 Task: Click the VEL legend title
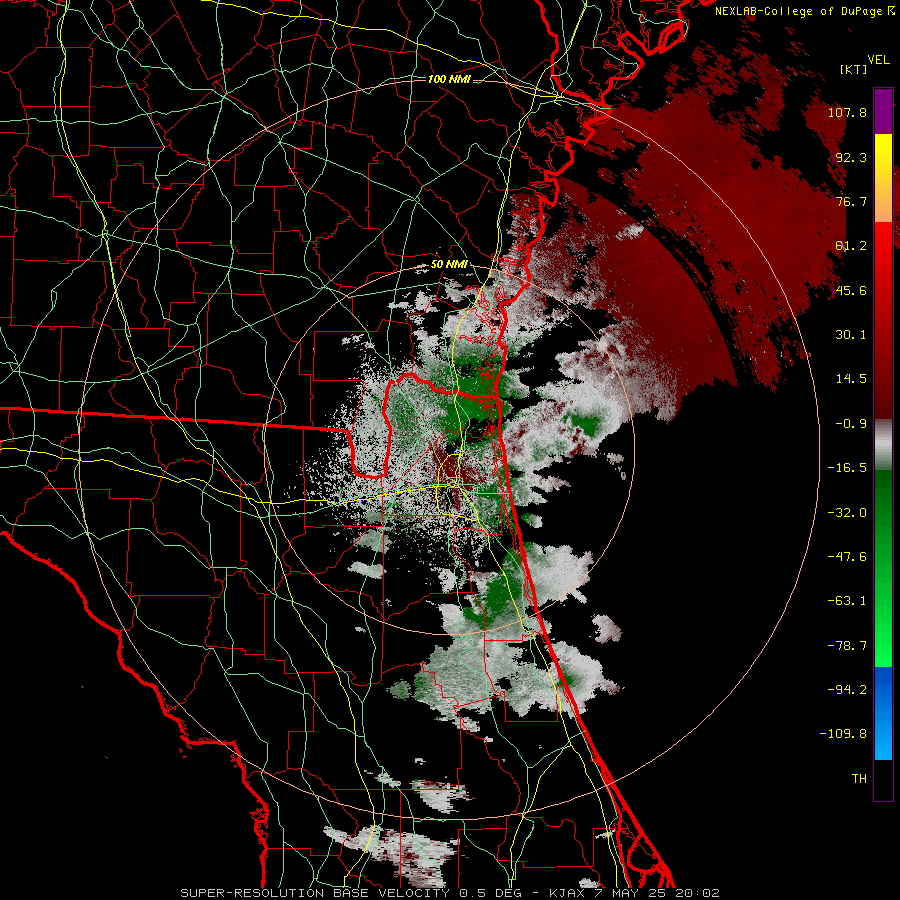[x=878, y=60]
